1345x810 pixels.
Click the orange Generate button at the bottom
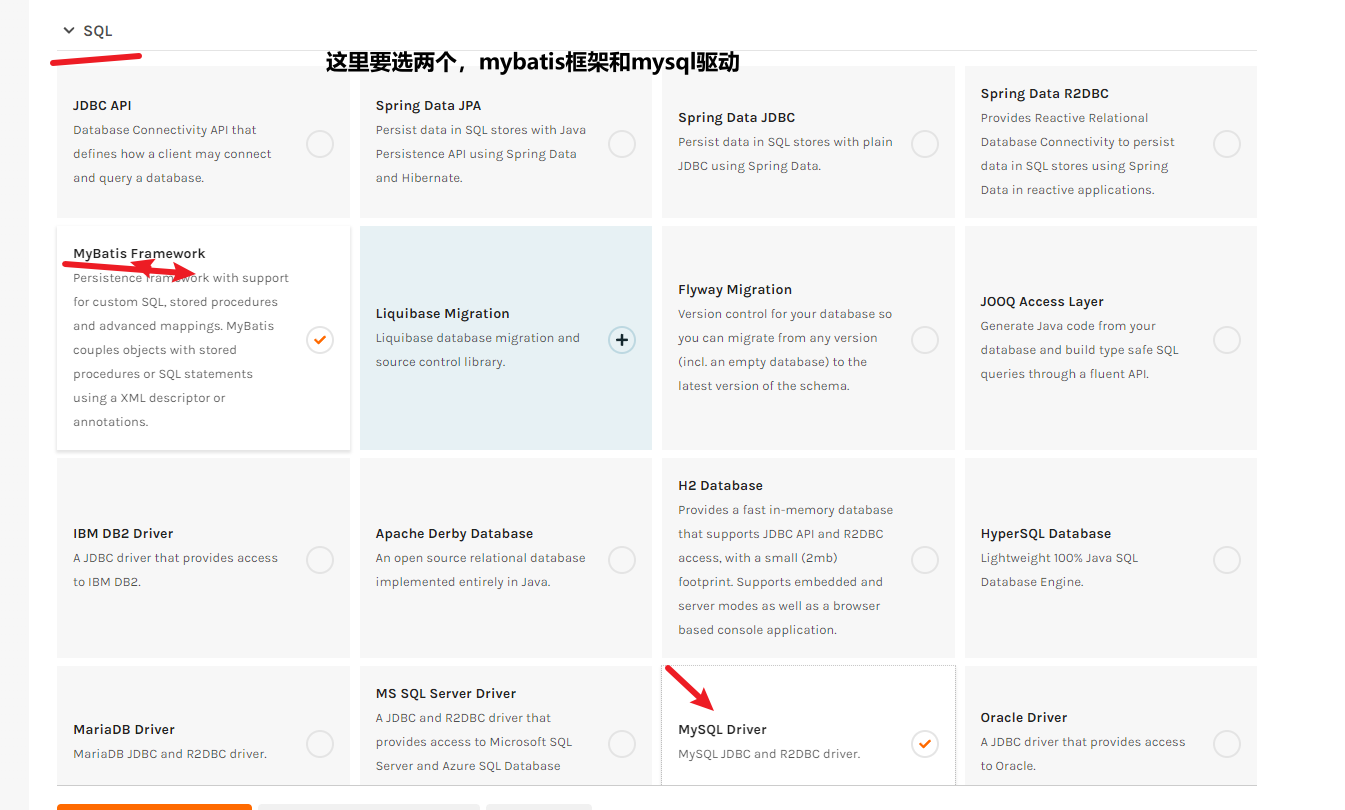click(x=154, y=807)
